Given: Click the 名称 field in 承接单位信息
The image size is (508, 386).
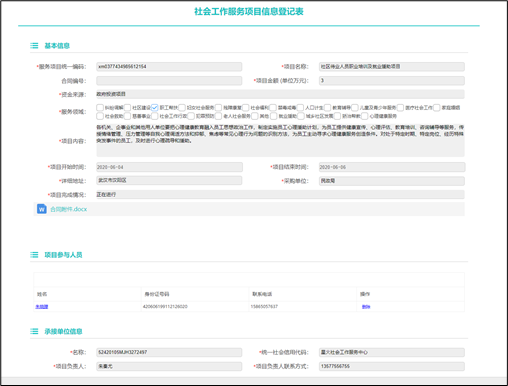Looking at the screenshot, I should point(169,352).
